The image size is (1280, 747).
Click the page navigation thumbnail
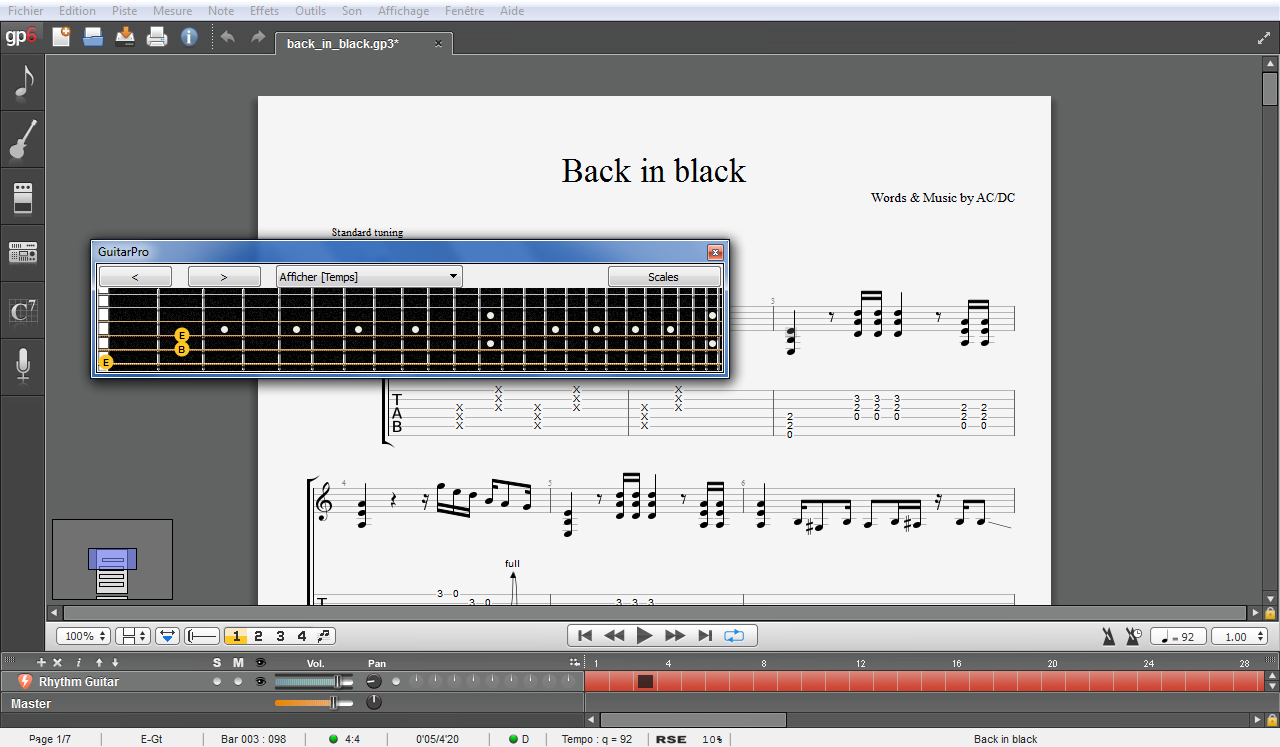(x=112, y=559)
